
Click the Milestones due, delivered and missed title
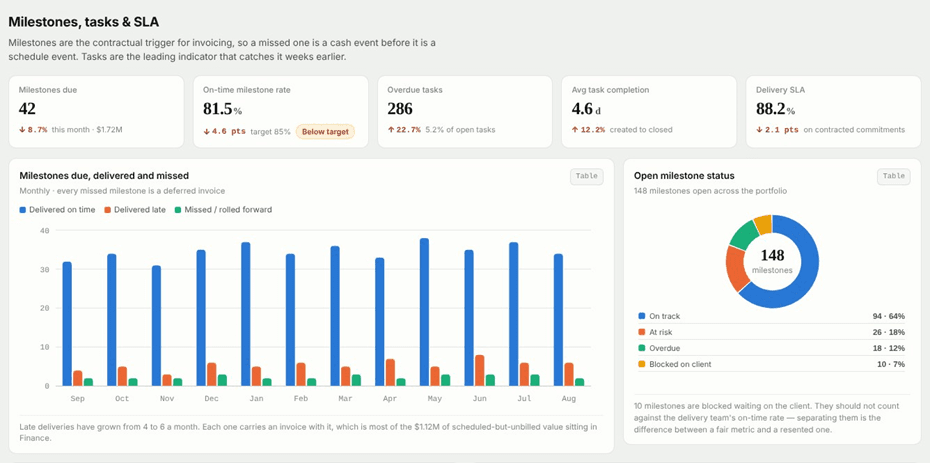[x=104, y=175]
